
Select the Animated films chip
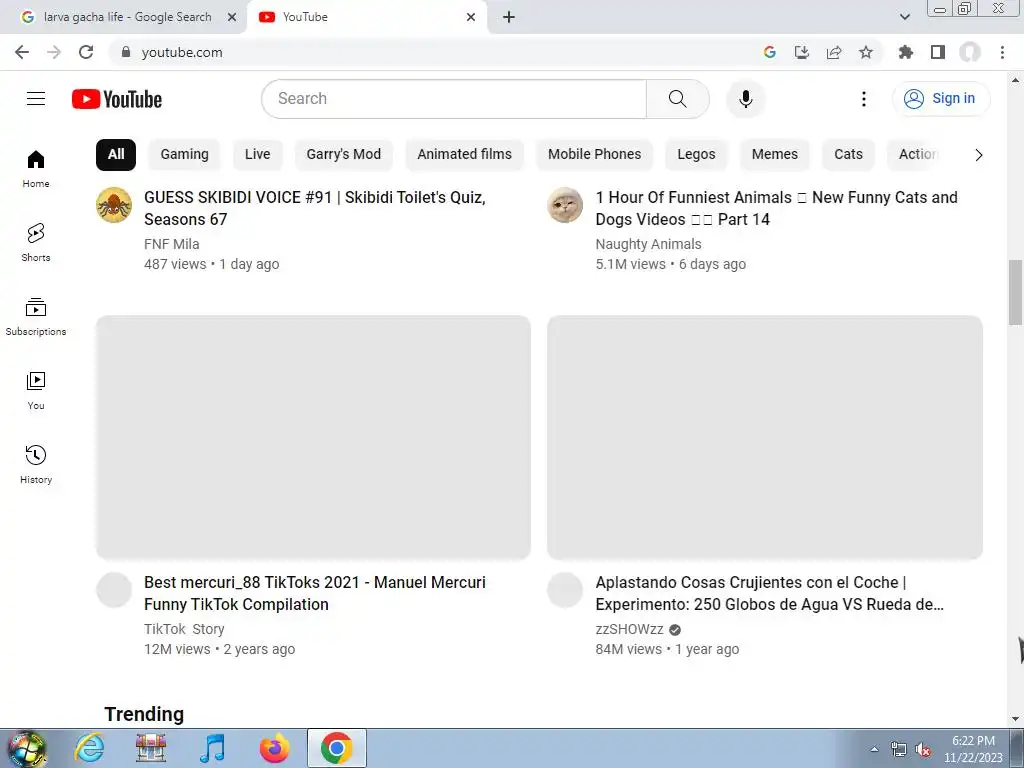tap(464, 155)
